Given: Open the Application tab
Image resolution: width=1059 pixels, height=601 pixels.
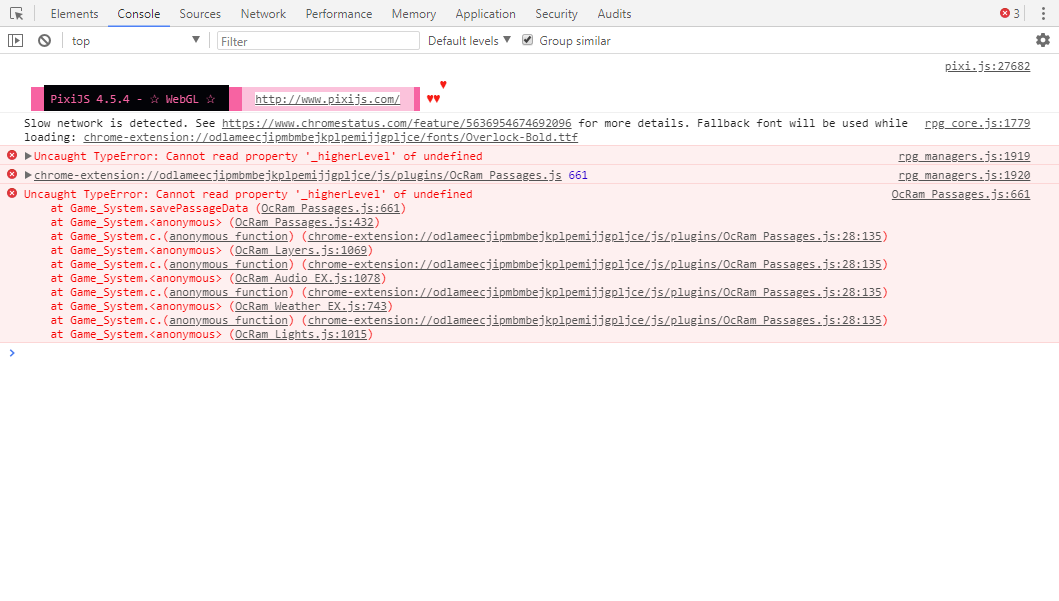Looking at the screenshot, I should pos(486,14).
